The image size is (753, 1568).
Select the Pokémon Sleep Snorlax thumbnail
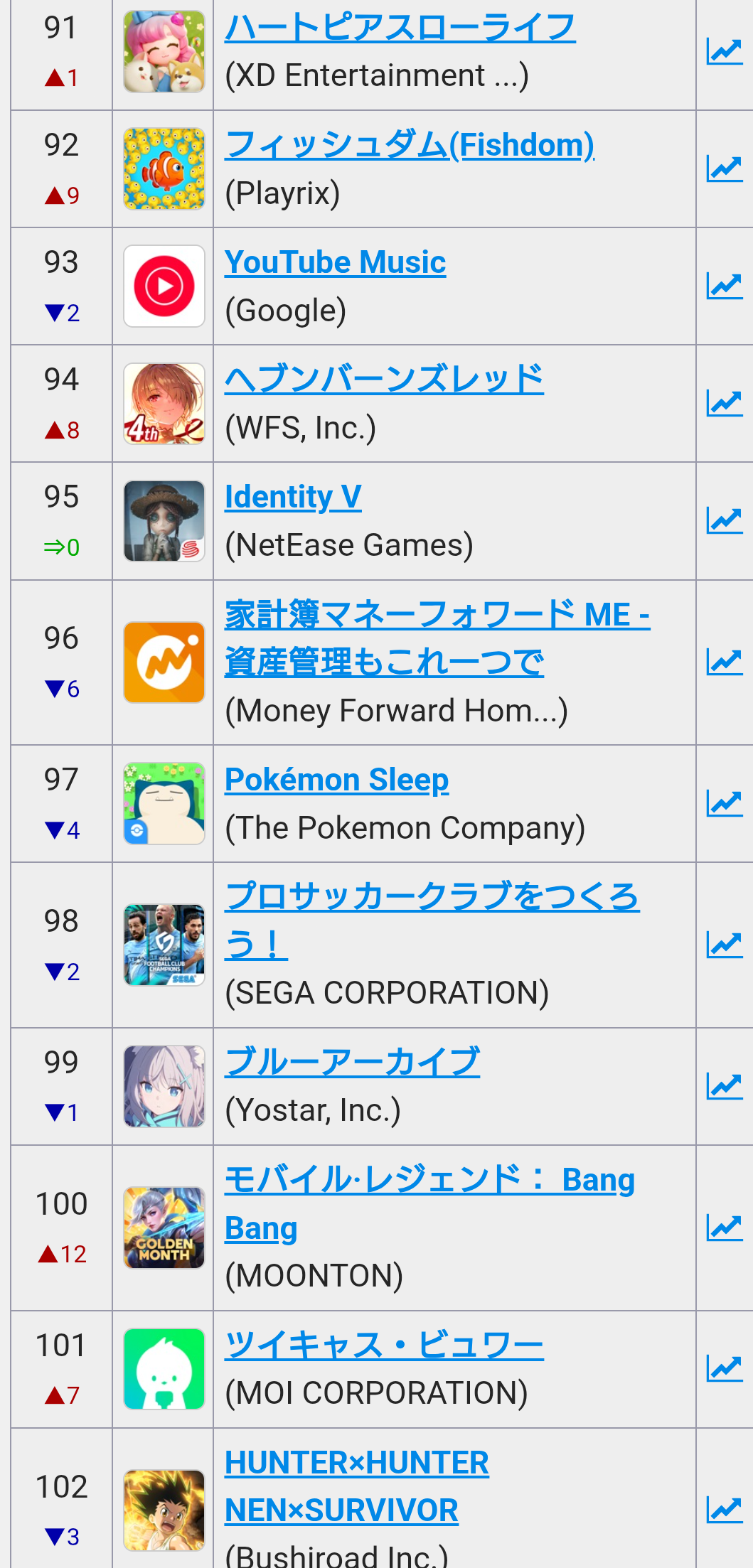(x=164, y=803)
